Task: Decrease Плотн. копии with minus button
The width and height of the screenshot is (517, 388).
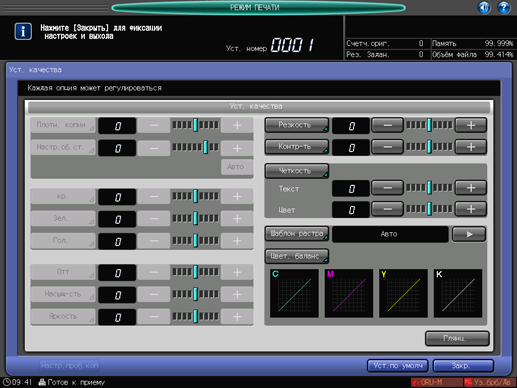Action: pos(154,125)
